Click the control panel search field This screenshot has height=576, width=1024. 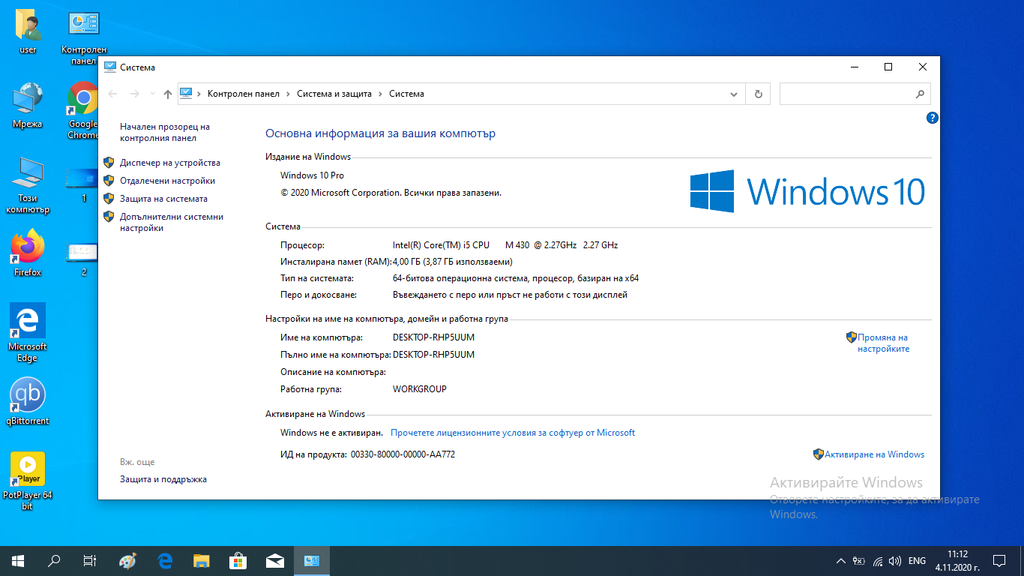coord(846,94)
